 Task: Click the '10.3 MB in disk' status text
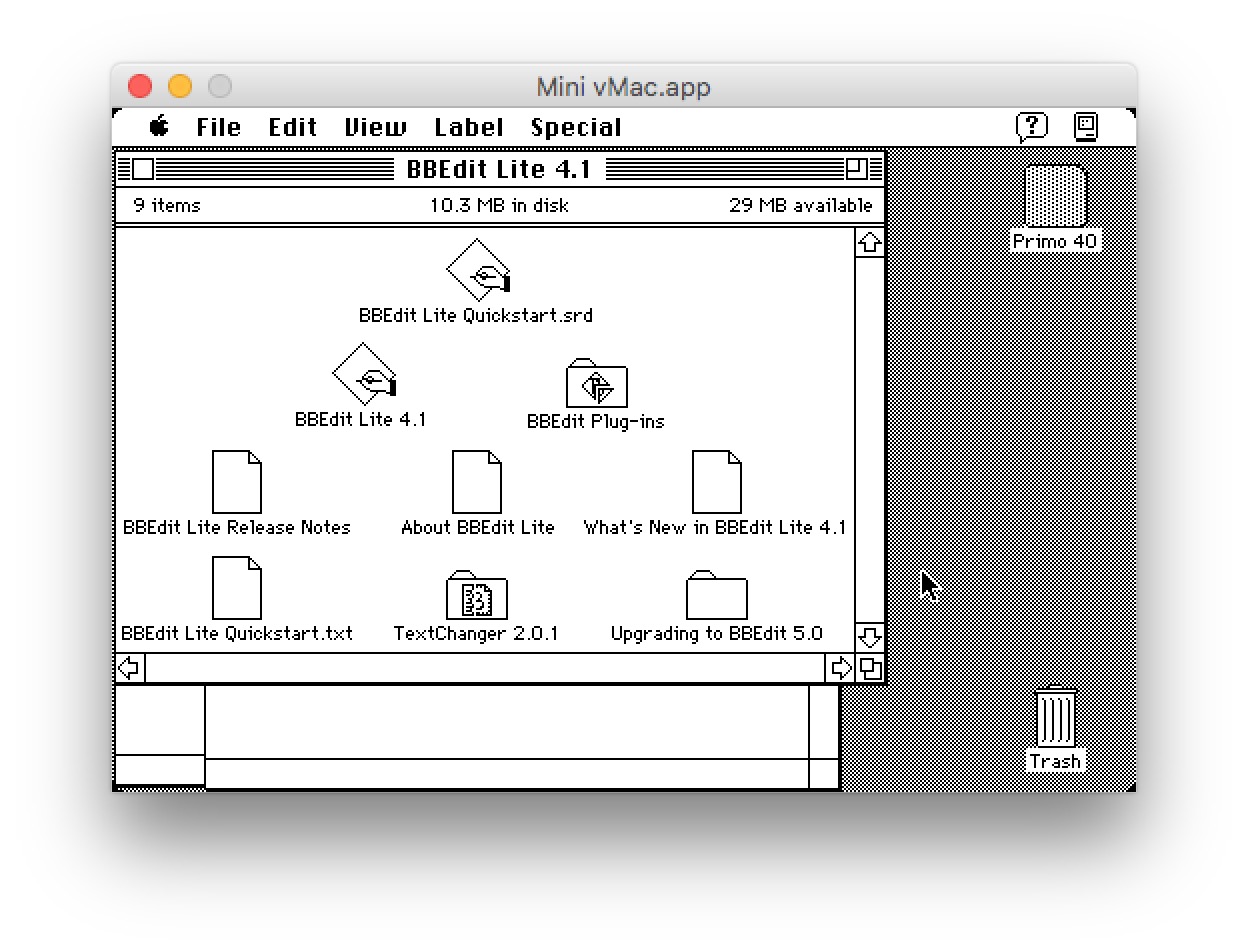coord(499,206)
